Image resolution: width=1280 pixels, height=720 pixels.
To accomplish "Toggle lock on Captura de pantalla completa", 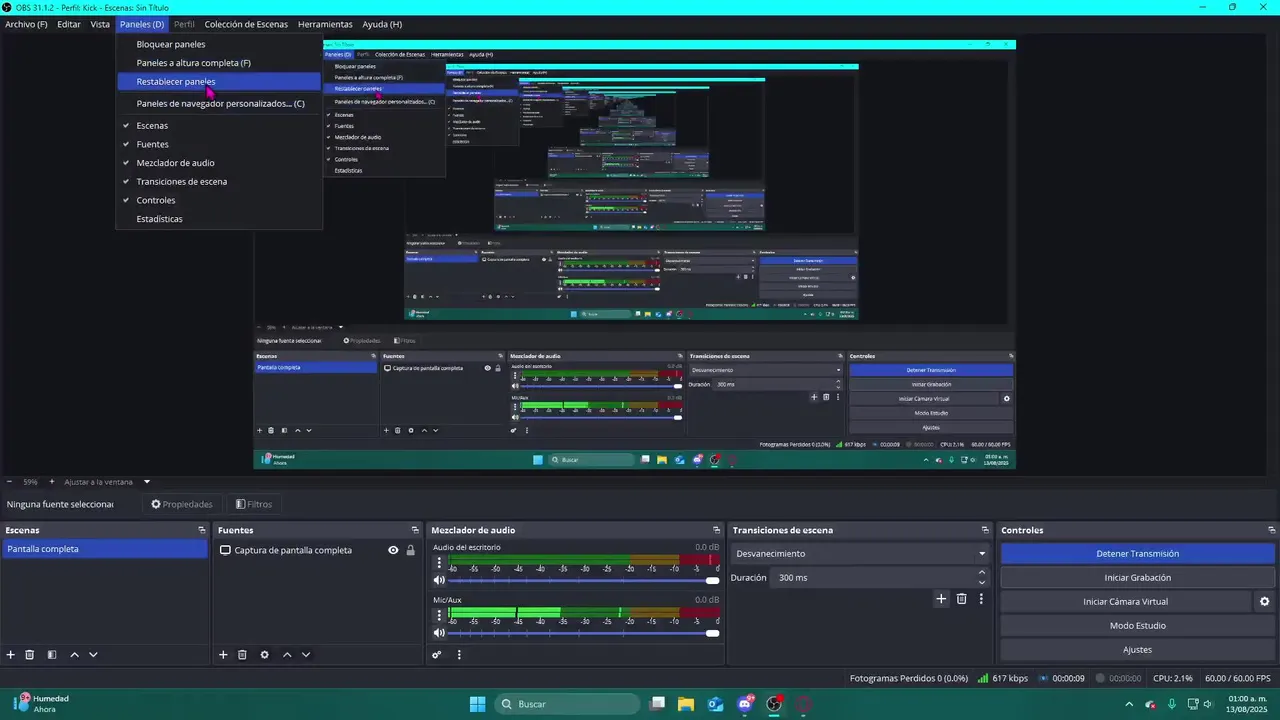I will click(x=410, y=550).
